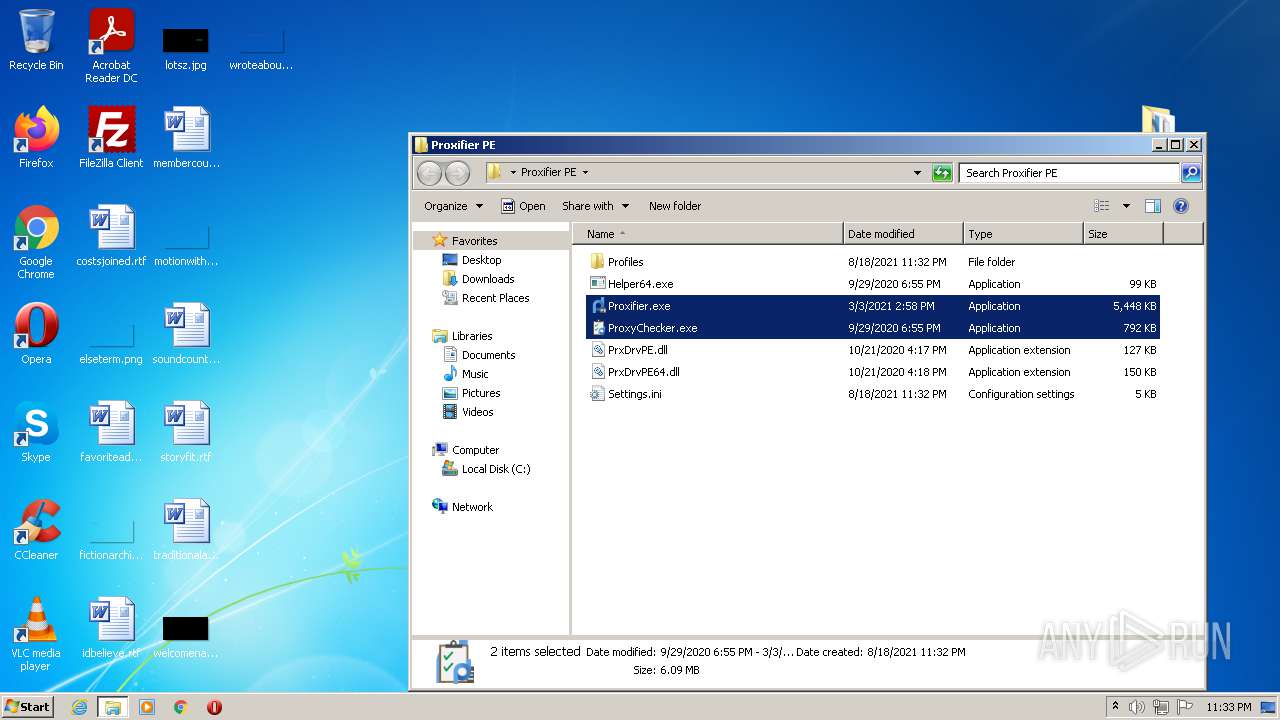Go to Desktop in Favorites
Viewport: 1280px width, 720px height.
tap(481, 260)
